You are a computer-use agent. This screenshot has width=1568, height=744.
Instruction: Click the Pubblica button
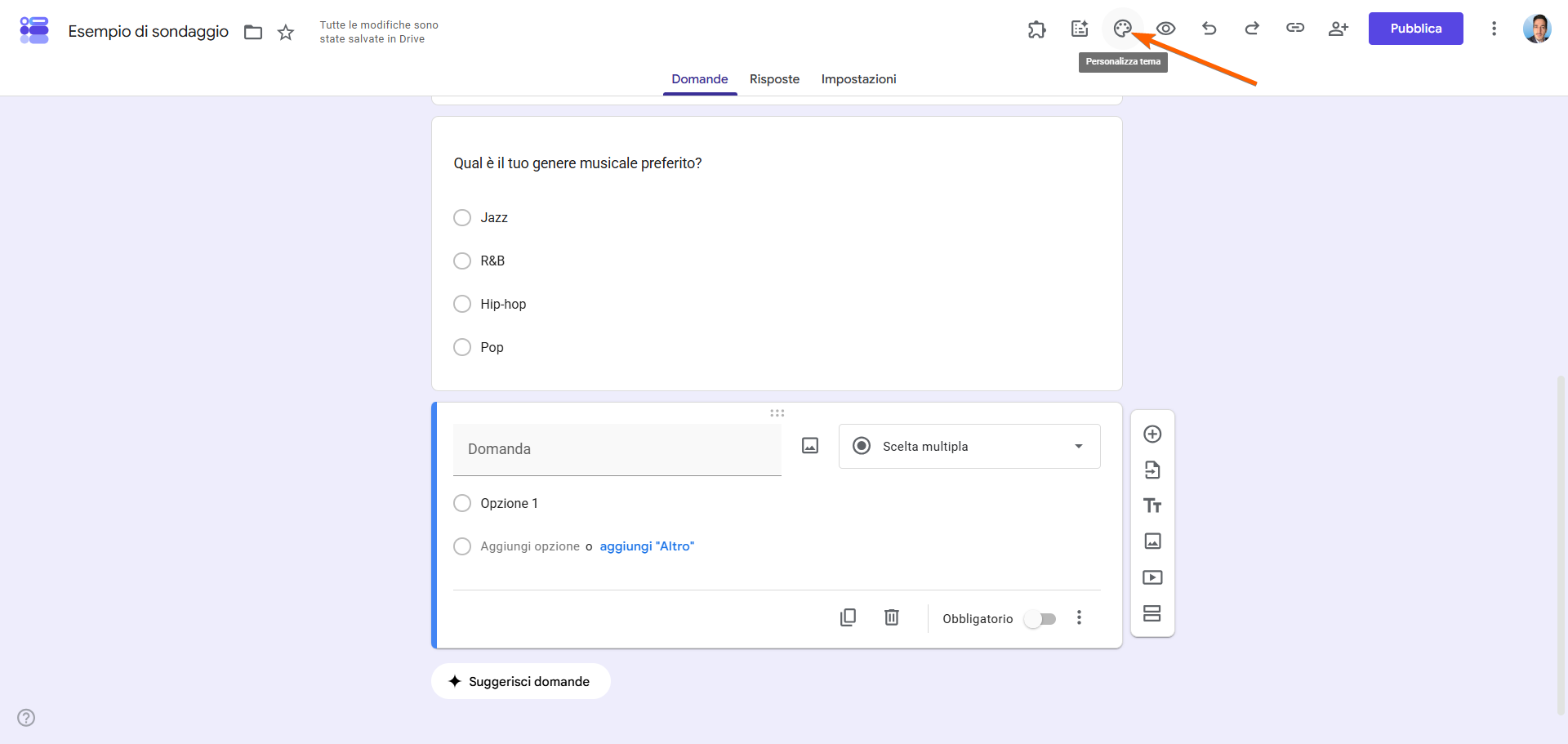pos(1416,29)
